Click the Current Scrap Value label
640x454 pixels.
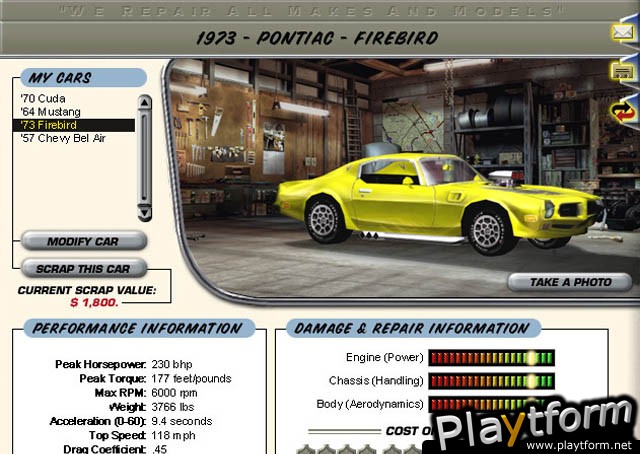click(87, 290)
